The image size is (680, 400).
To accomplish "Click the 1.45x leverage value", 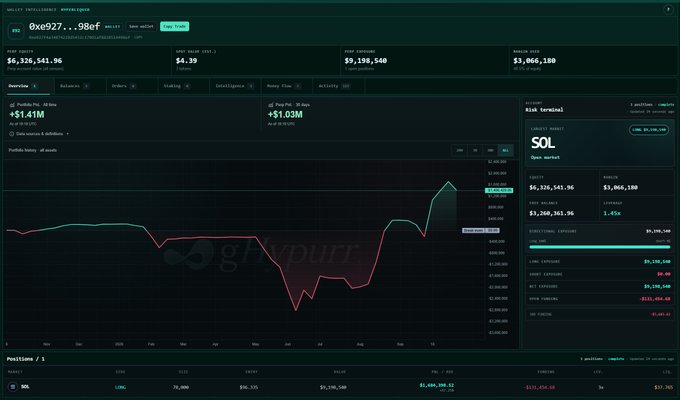I will (612, 213).
